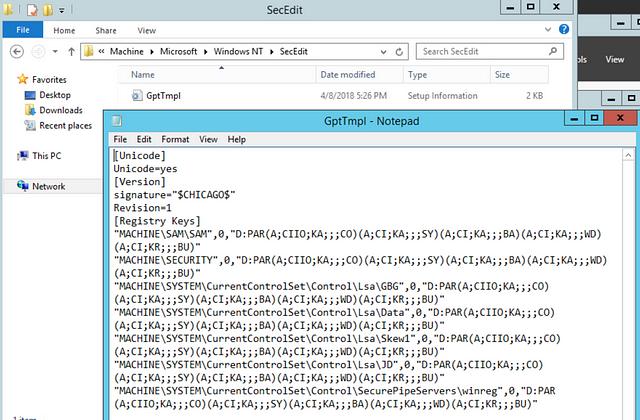This screenshot has width=640, height=420.
Task: Open Recent places in navigation pane
Action: (x=65, y=126)
